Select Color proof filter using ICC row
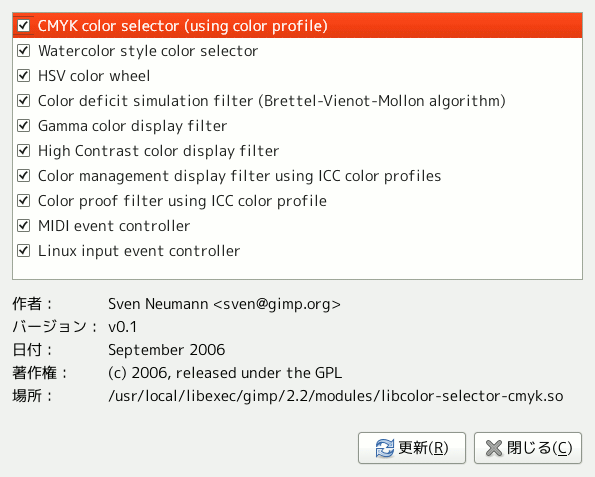This screenshot has height=477, width=595. point(298,200)
